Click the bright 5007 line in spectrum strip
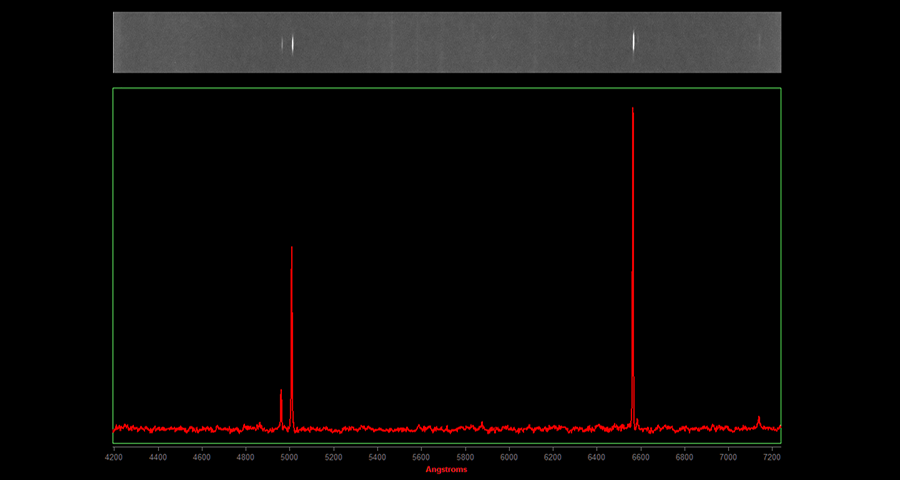Viewport: 900px width, 480px height. click(x=292, y=43)
